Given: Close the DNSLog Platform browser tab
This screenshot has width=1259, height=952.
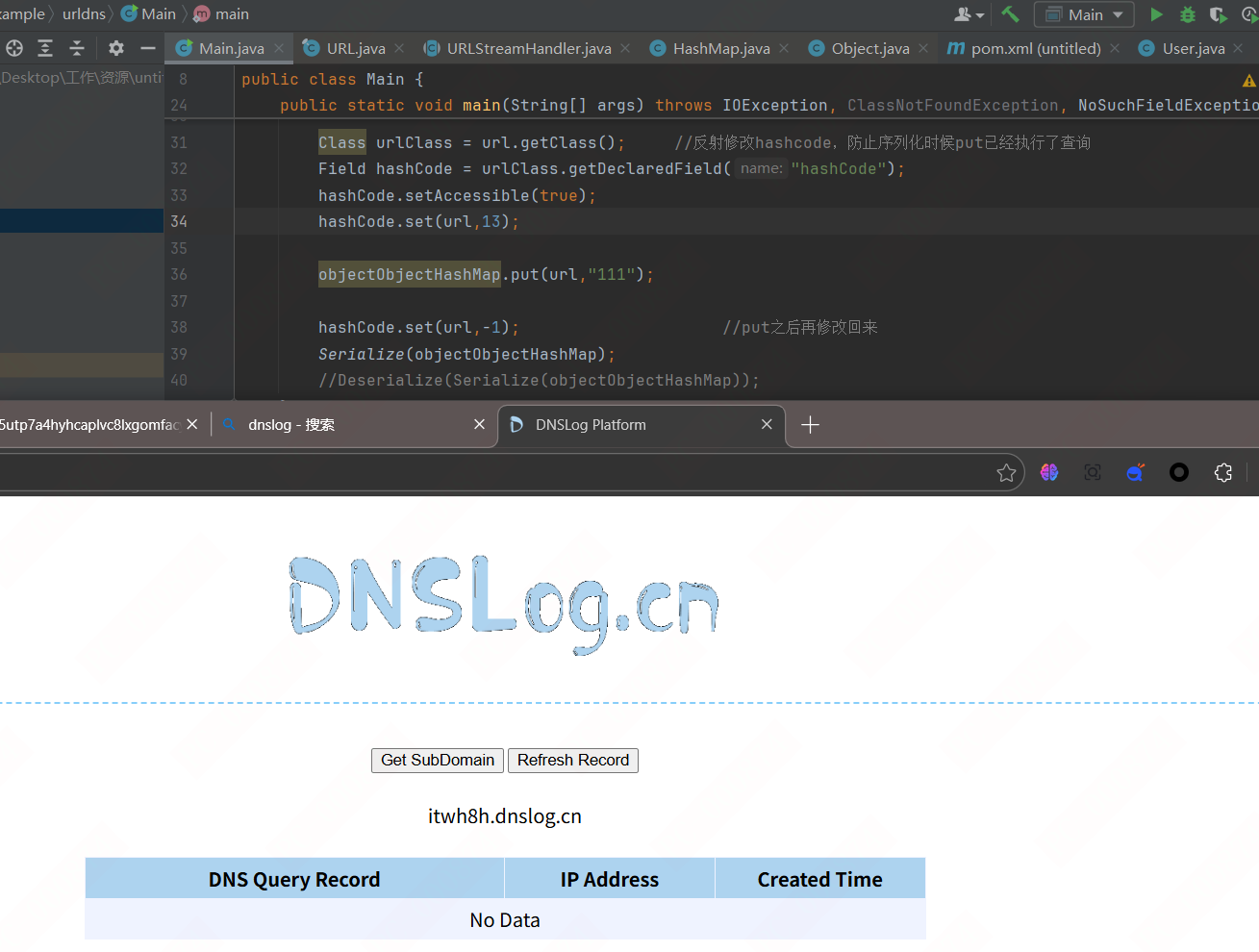Looking at the screenshot, I should pos(767,424).
